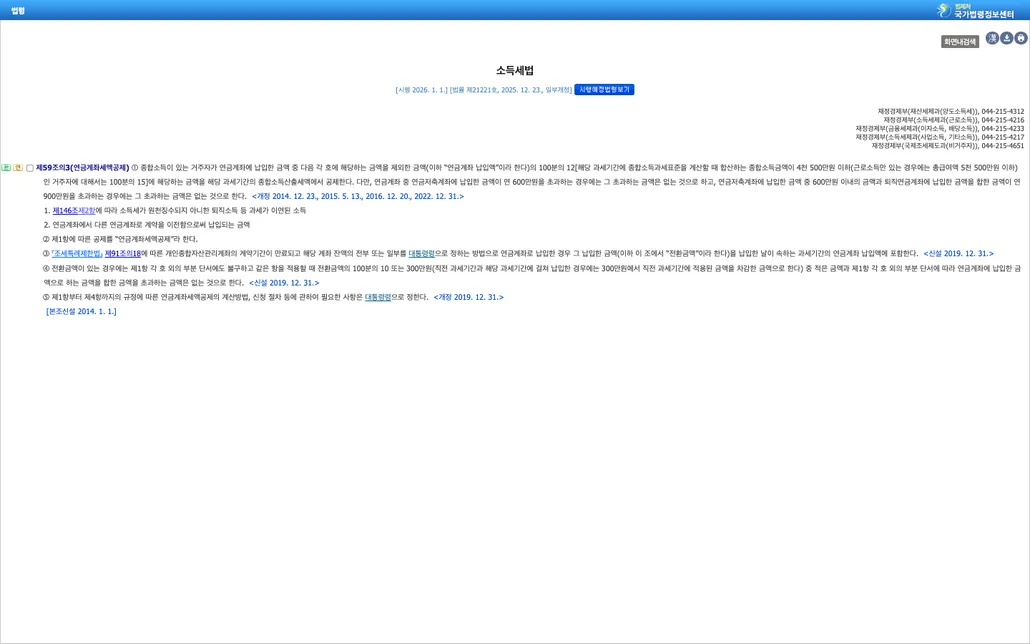Click the '<신설 2019. 12. 31.>' note in paragraph ④
The width and height of the screenshot is (1030, 644).
pos(284,283)
